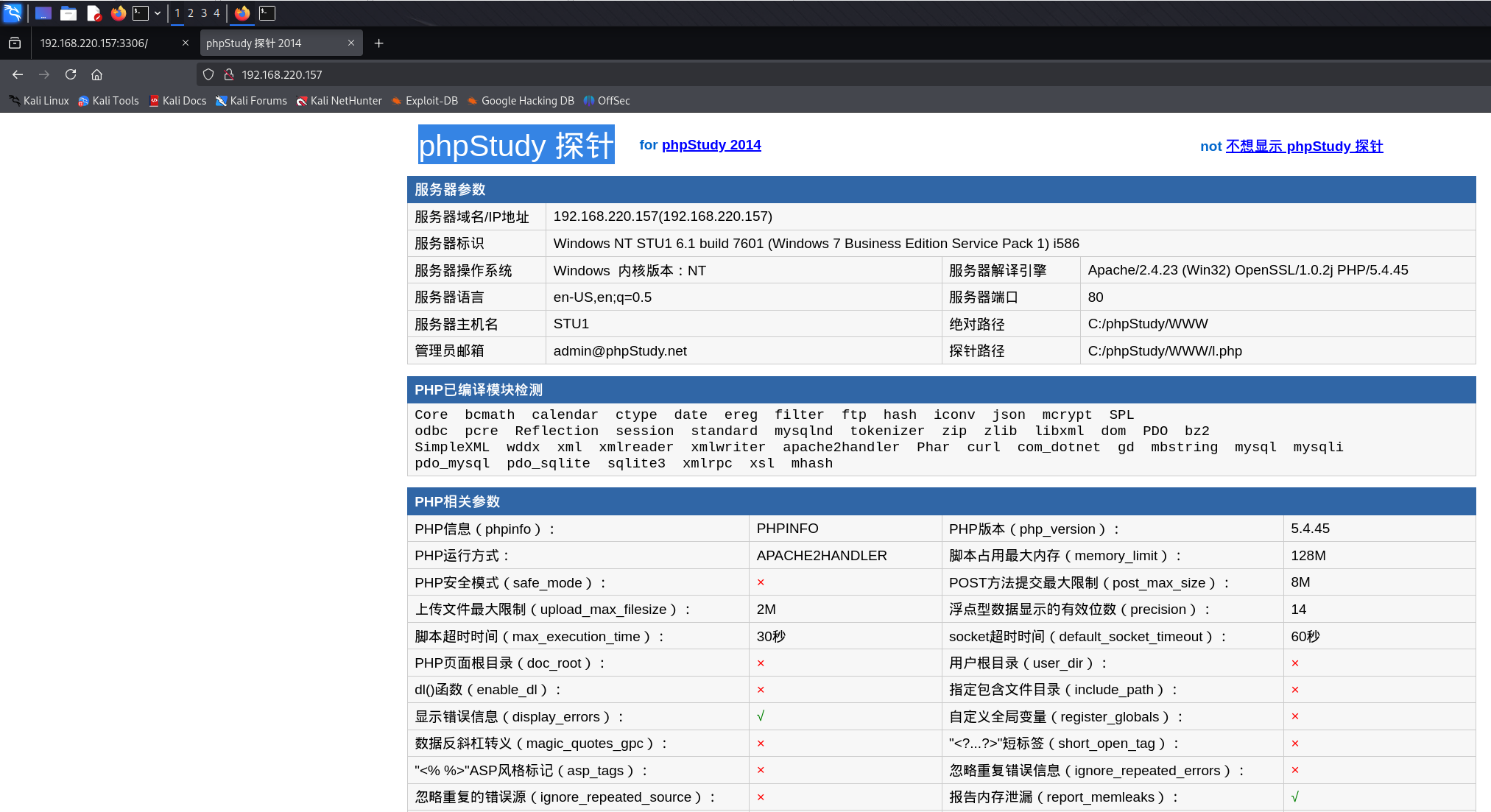Expand the terminal launcher dropdown arrow
The height and width of the screenshot is (812, 1491).
158,13
